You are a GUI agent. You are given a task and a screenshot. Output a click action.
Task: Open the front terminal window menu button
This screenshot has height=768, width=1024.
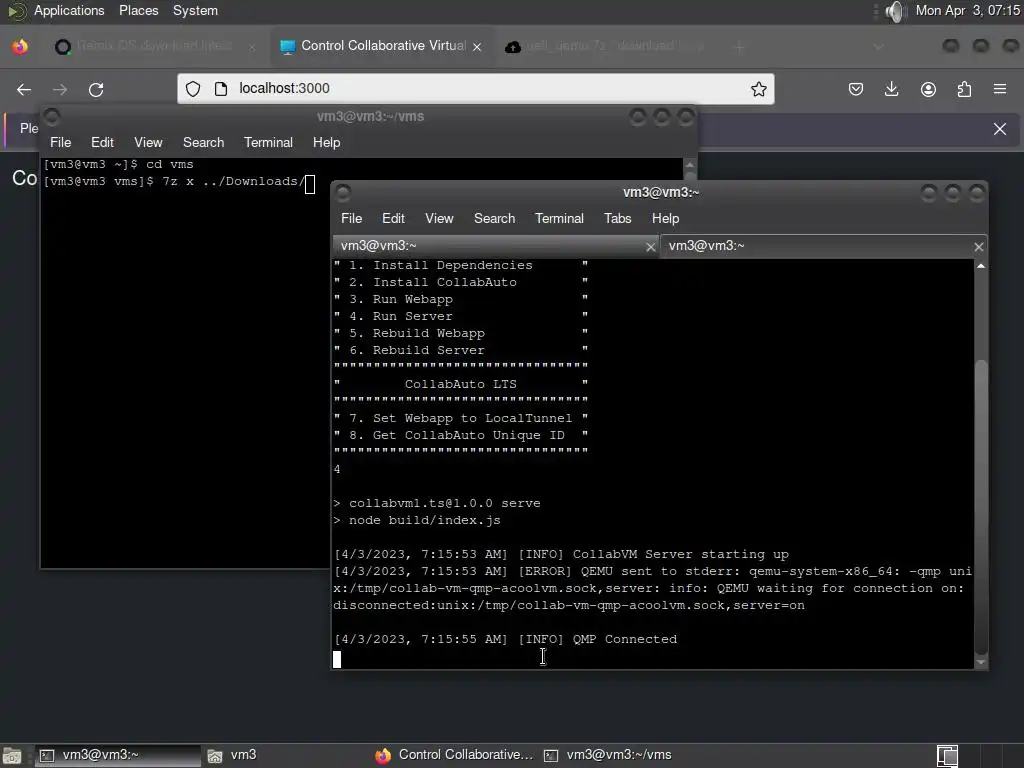343,192
